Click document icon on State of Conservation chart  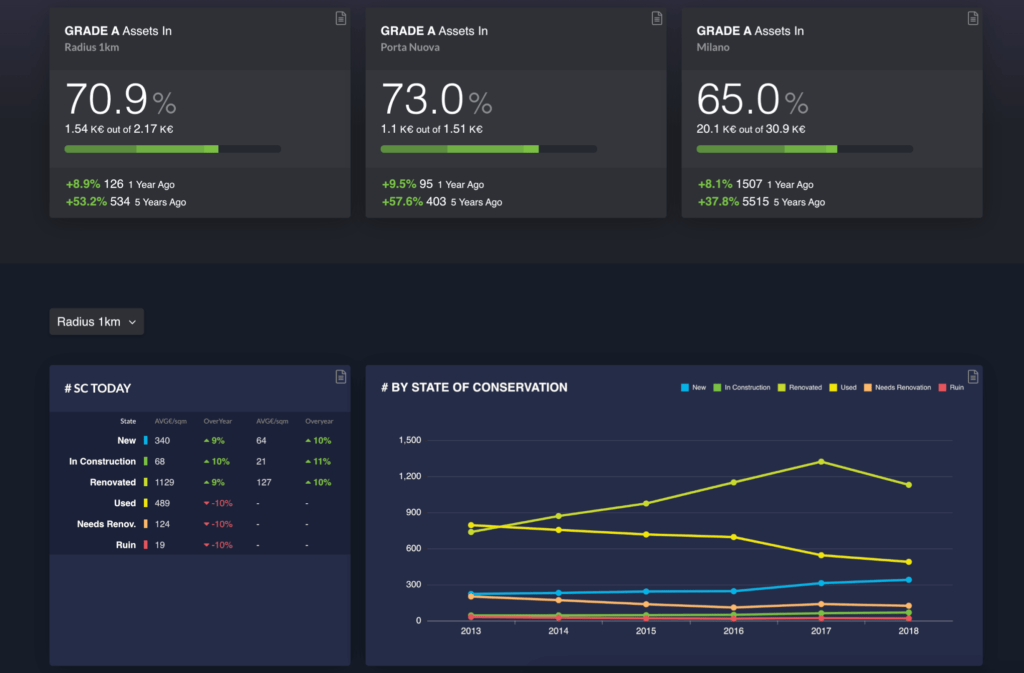(973, 376)
